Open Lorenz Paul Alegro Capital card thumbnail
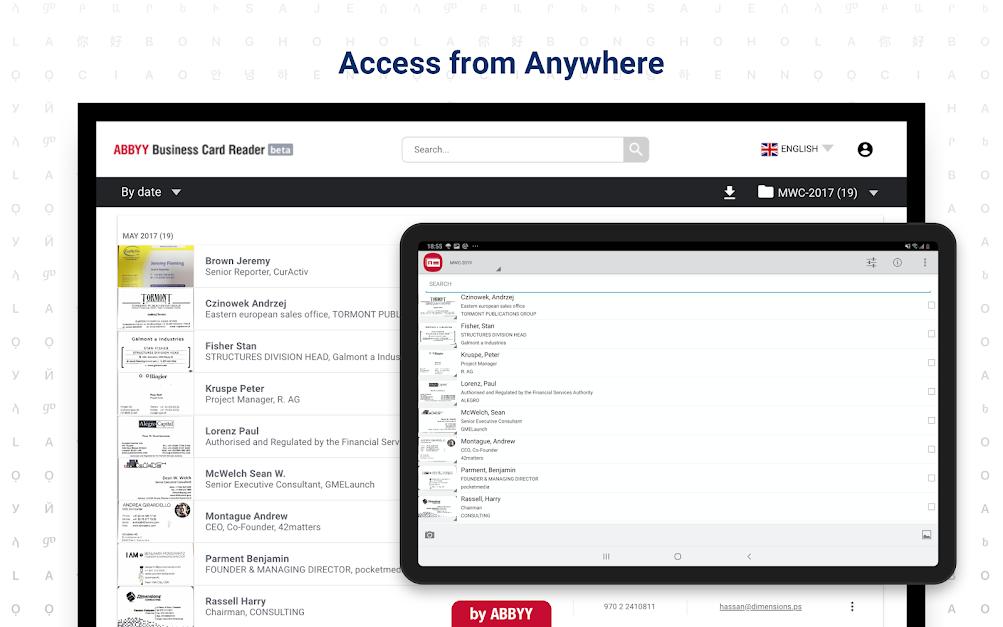Viewport: 1003px width, 627px height. click(155, 436)
